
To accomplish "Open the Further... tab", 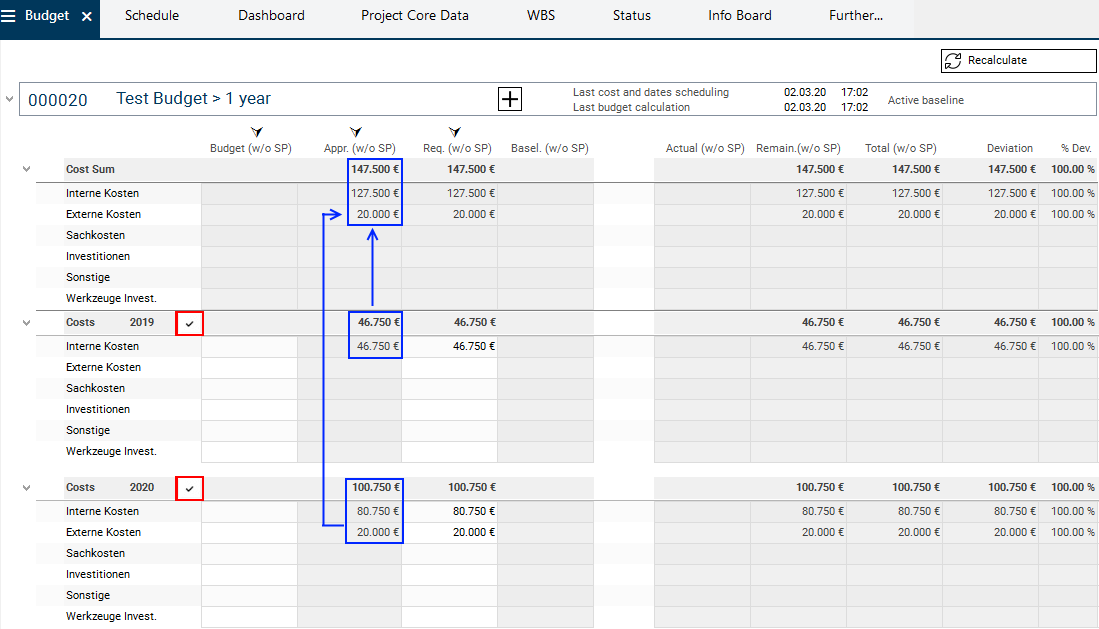I will [855, 16].
